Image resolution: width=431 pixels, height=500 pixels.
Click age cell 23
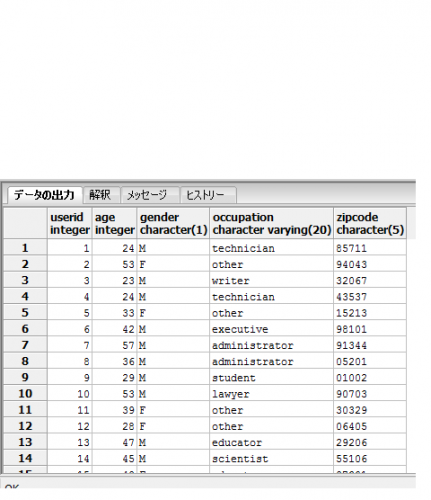click(114, 280)
